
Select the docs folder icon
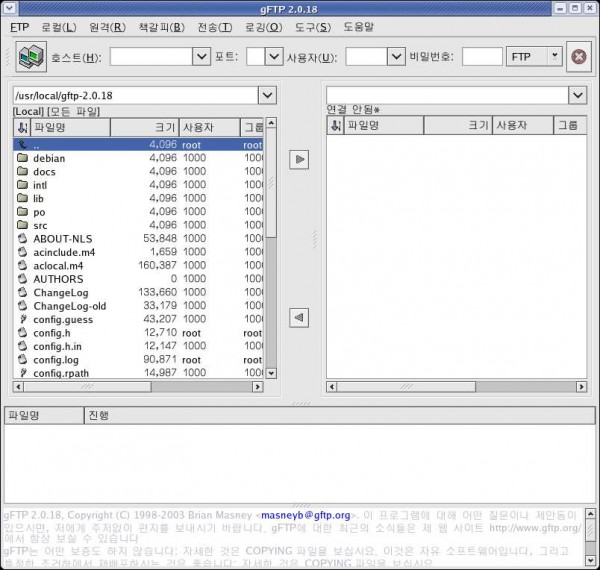[23, 171]
